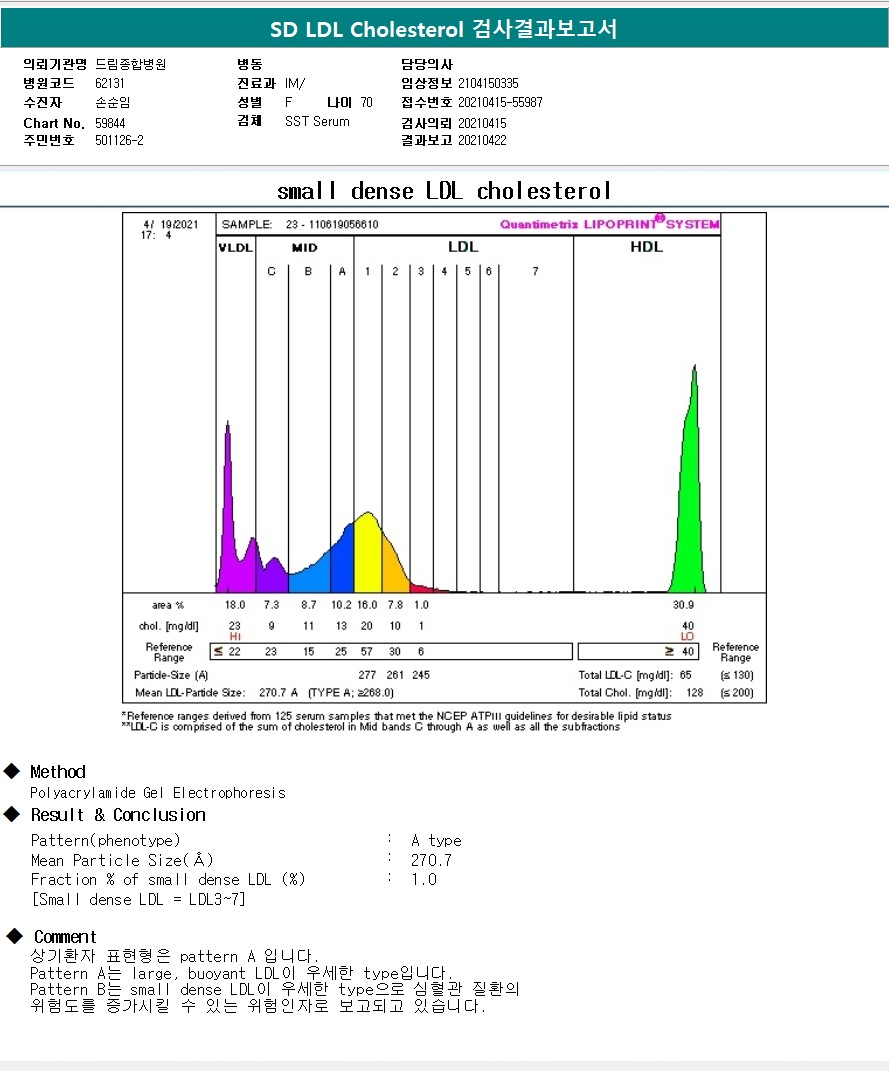
Task: Select the SD LDL Cholesterol report title bar
Action: [x=444, y=29]
